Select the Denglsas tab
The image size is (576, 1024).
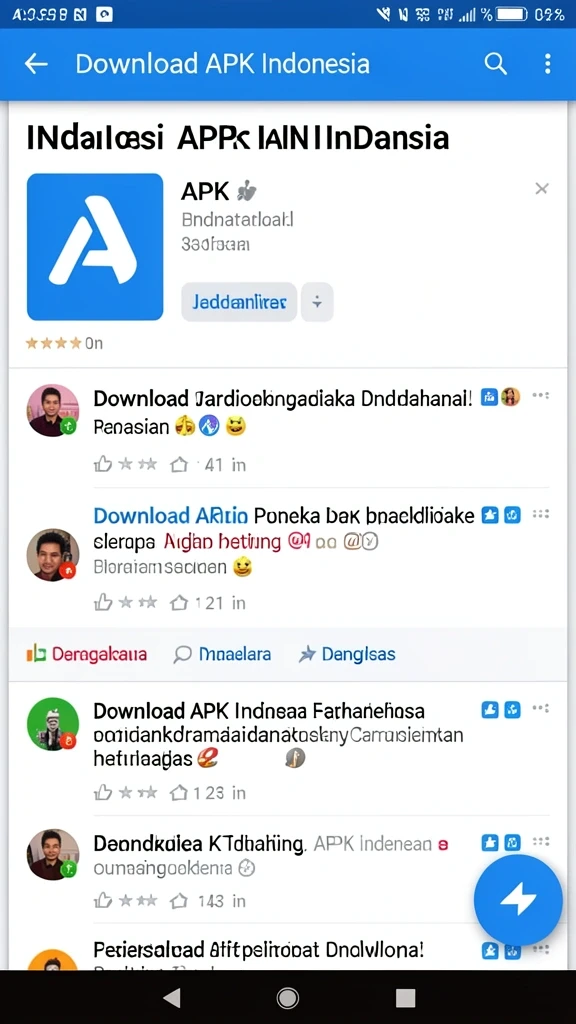click(x=347, y=654)
